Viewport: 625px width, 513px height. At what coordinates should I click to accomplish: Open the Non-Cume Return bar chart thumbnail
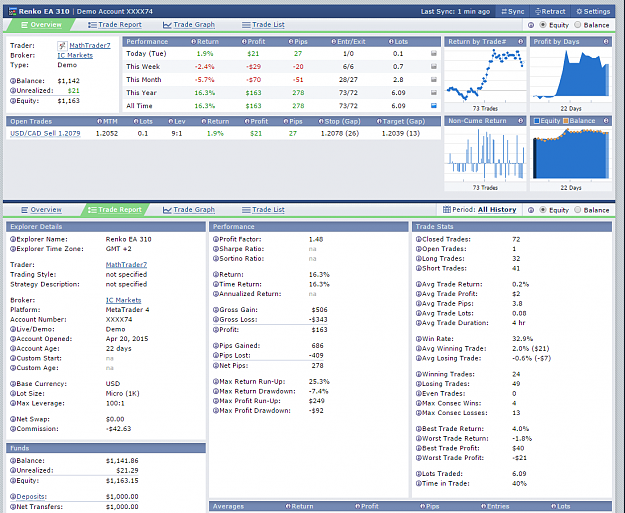click(485, 154)
